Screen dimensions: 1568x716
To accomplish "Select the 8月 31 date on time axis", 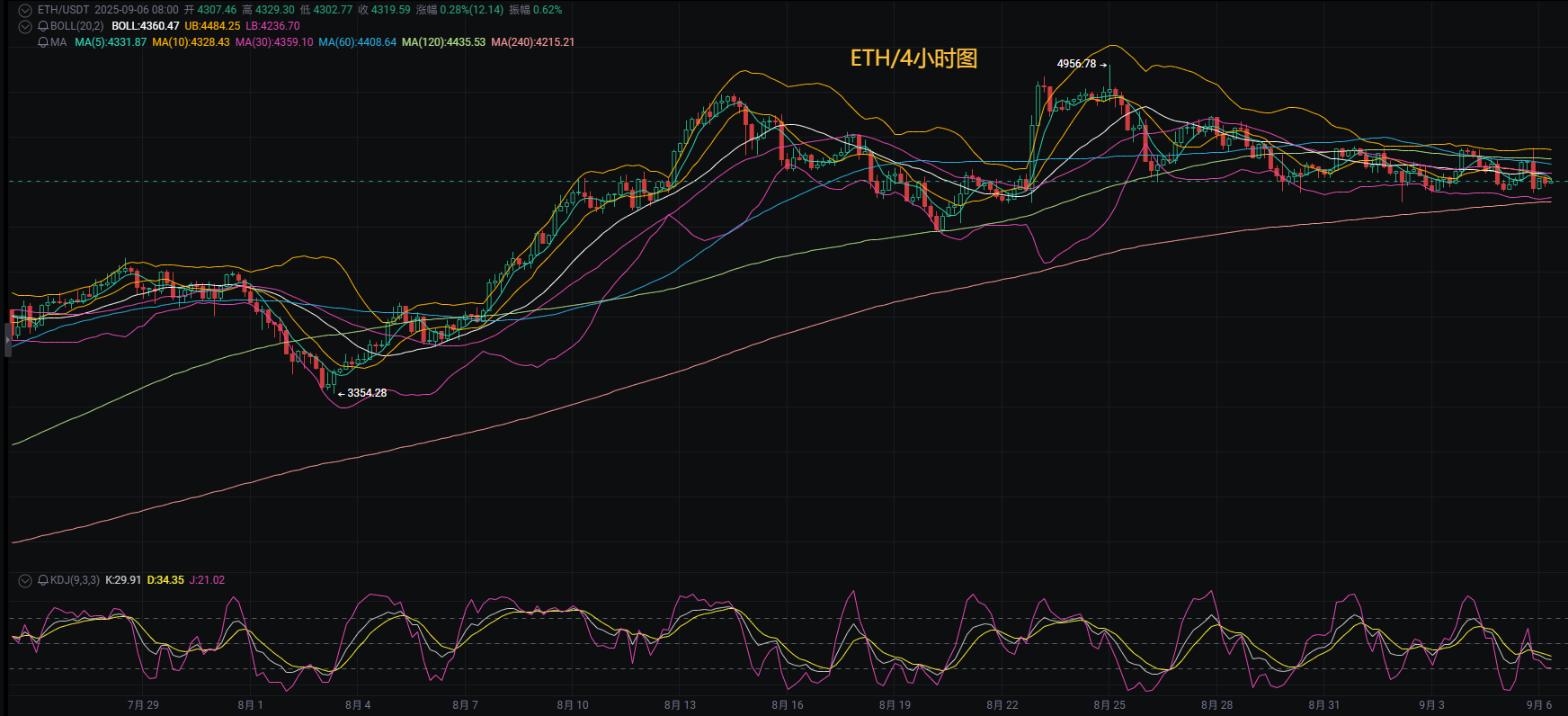I will pos(1324,705).
